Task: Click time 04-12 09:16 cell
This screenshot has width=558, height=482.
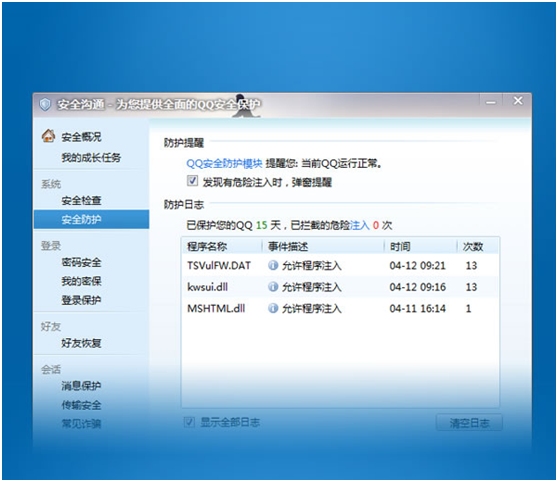Action: [417, 287]
